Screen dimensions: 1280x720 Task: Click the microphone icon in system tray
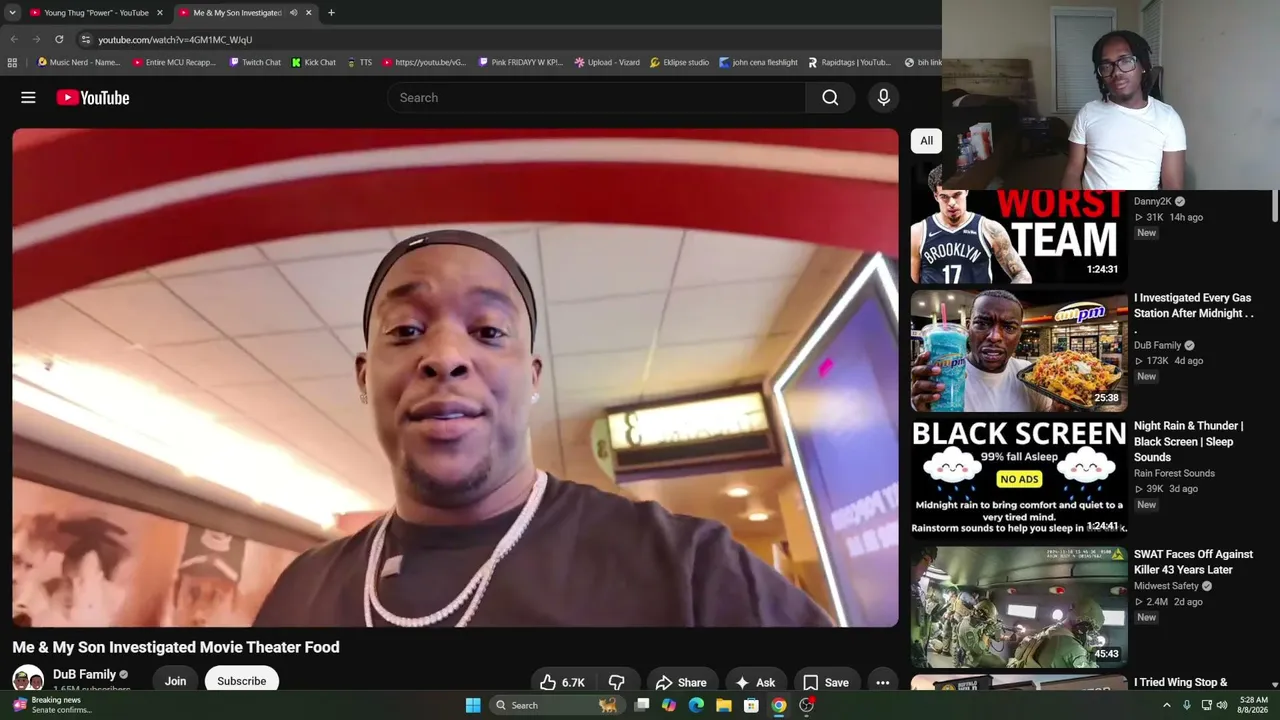point(1187,705)
